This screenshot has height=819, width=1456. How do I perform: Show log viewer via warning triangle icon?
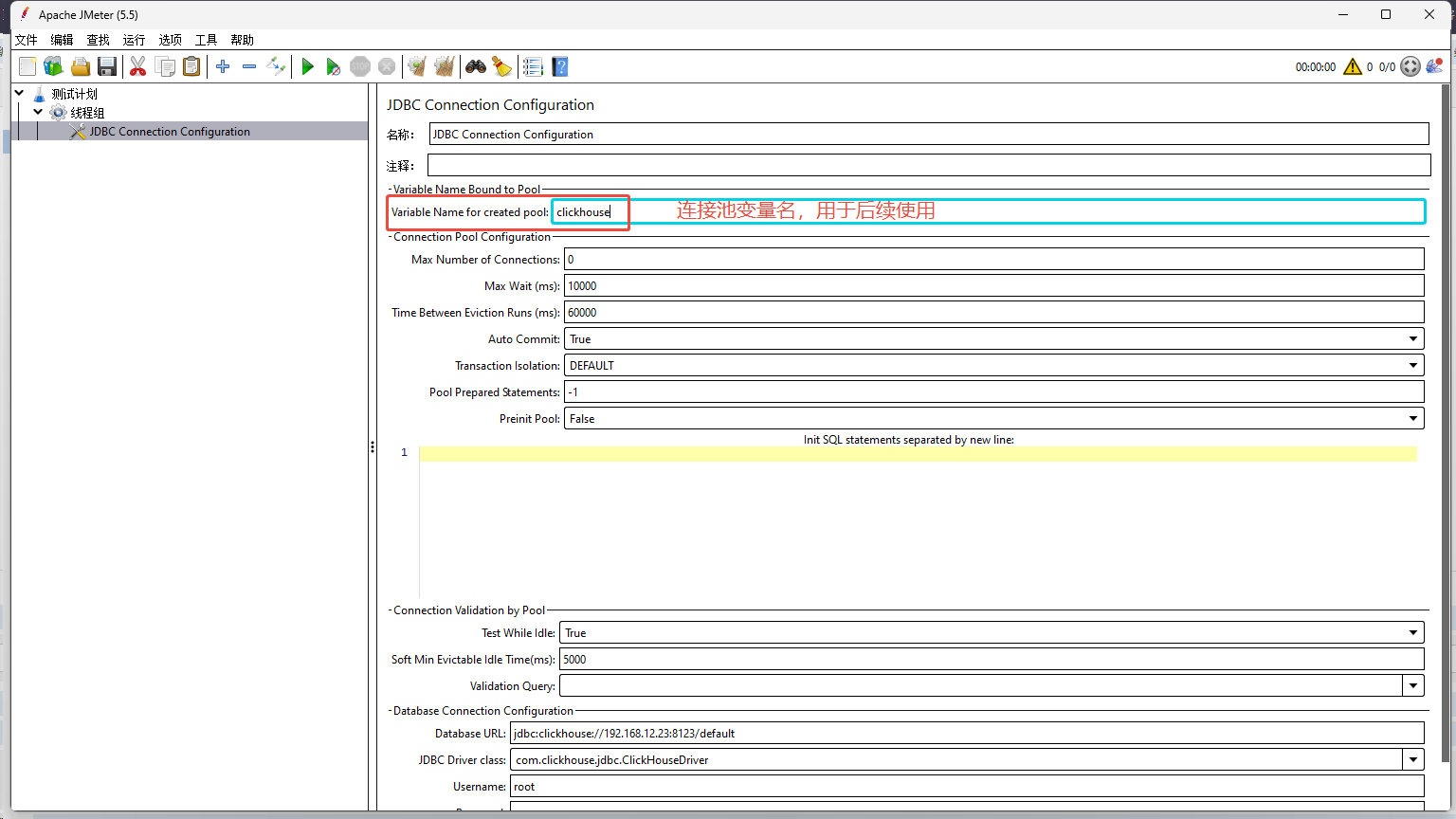pos(1353,66)
